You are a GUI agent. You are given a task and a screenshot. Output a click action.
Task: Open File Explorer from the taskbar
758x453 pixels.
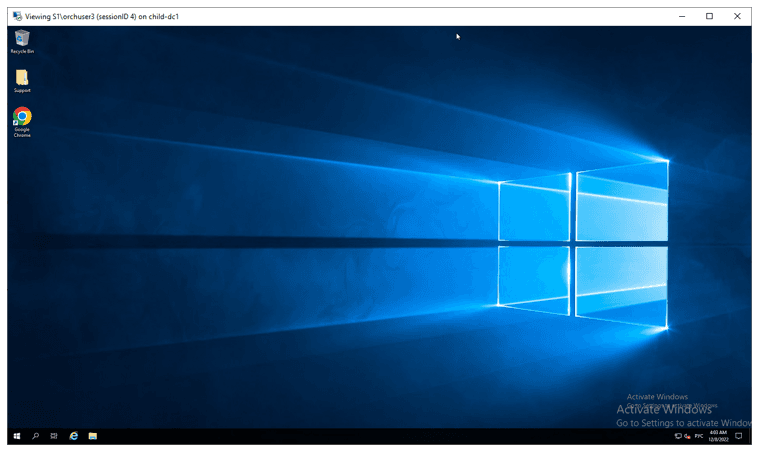(x=92, y=436)
